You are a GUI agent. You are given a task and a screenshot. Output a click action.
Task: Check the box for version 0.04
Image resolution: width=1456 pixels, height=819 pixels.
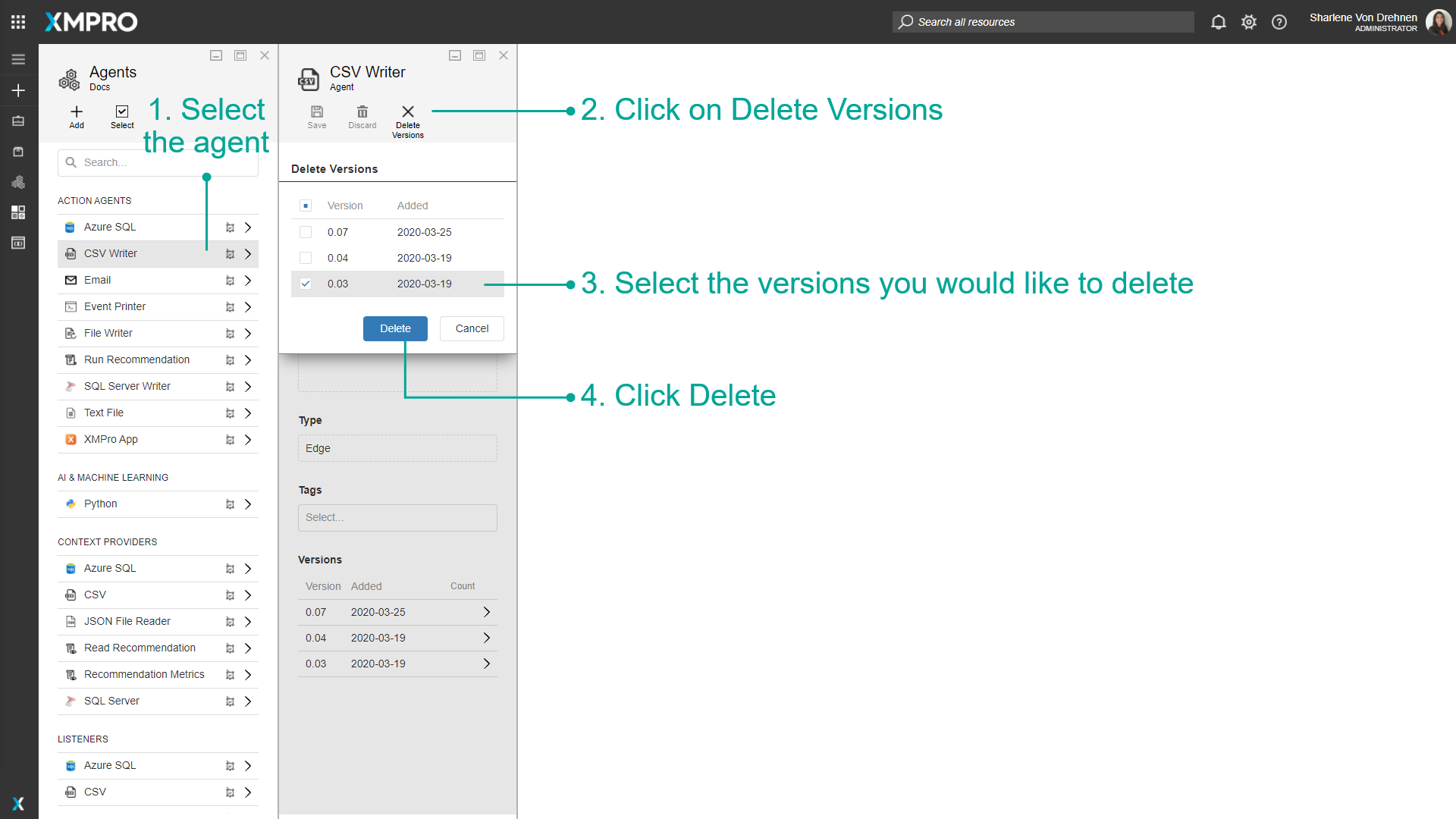[x=306, y=258]
